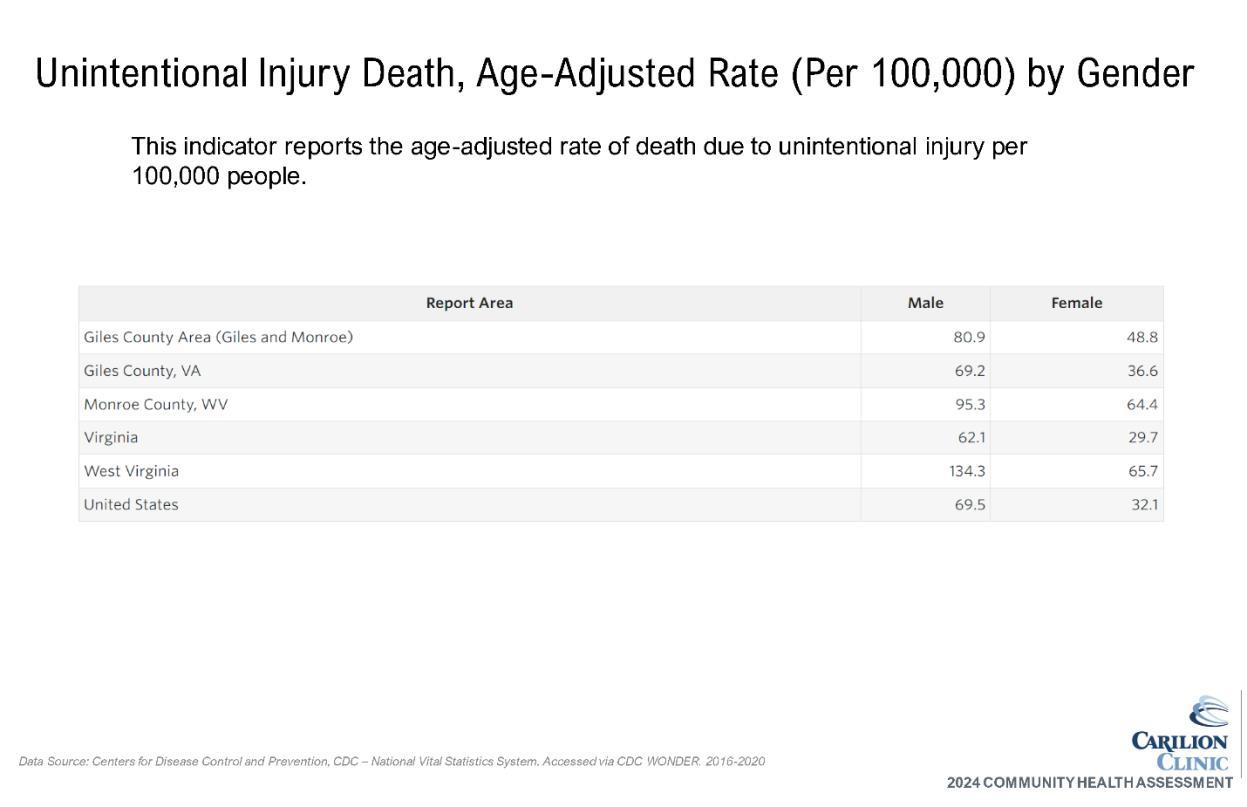Viewport: 1247px width, 807px height.
Task: Select Giles County, VA female rate 36.6
Action: [x=1142, y=371]
